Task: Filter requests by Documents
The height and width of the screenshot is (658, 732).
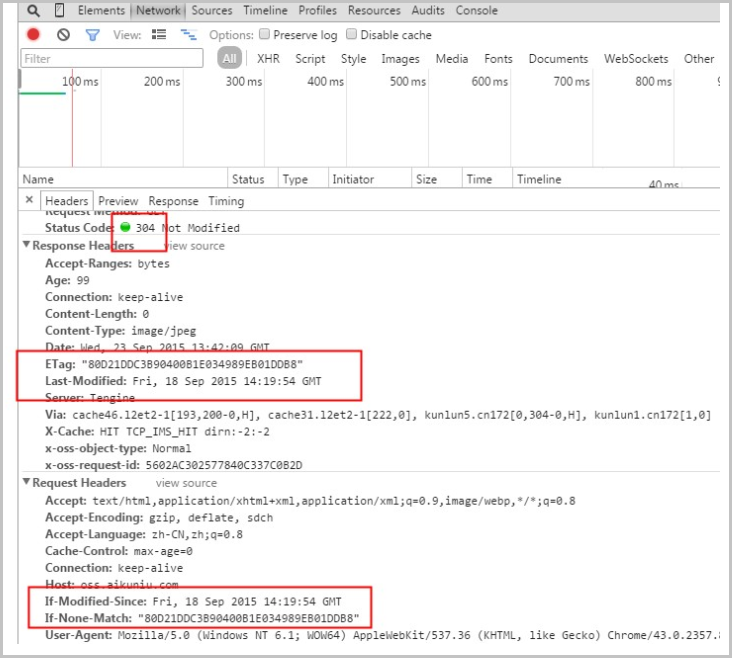Action: pos(558,59)
